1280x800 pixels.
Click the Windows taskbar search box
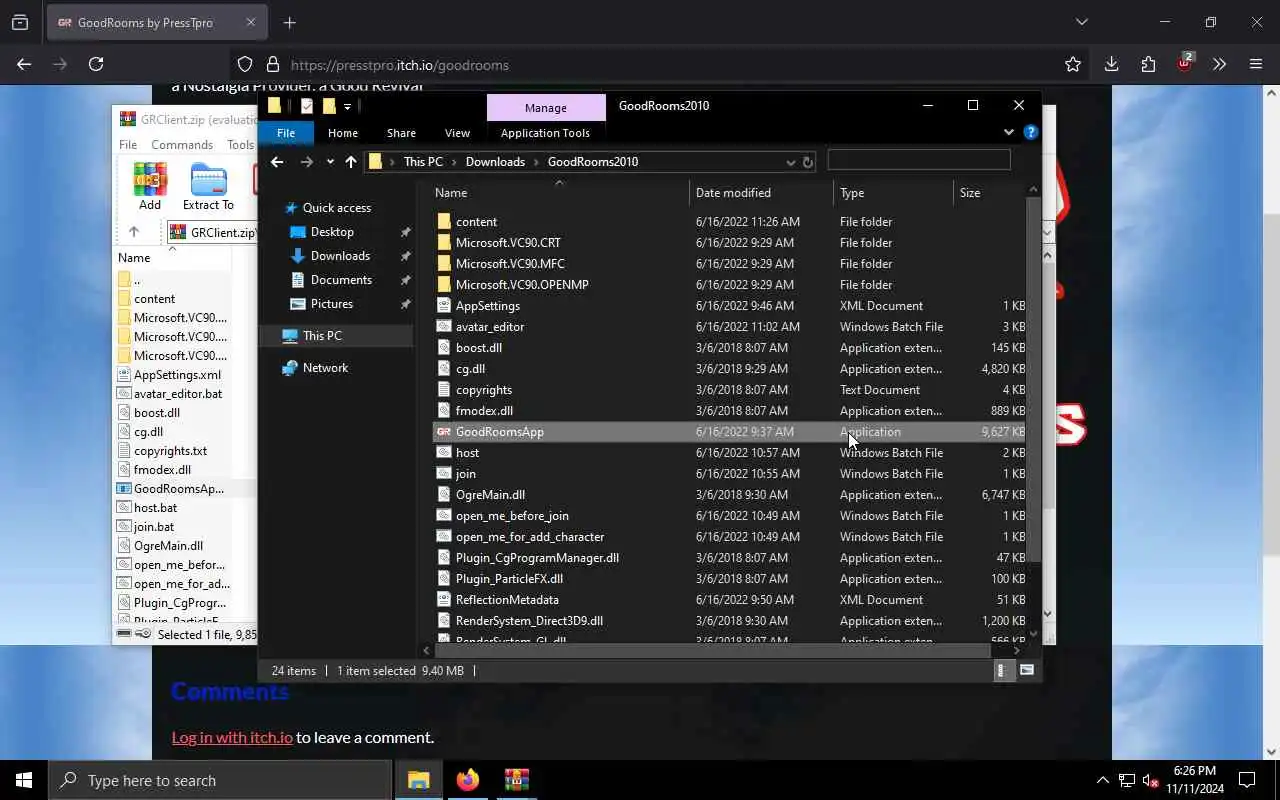[220, 780]
